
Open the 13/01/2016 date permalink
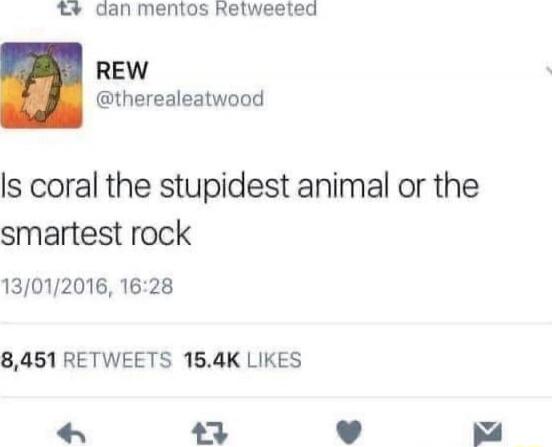tap(55, 286)
